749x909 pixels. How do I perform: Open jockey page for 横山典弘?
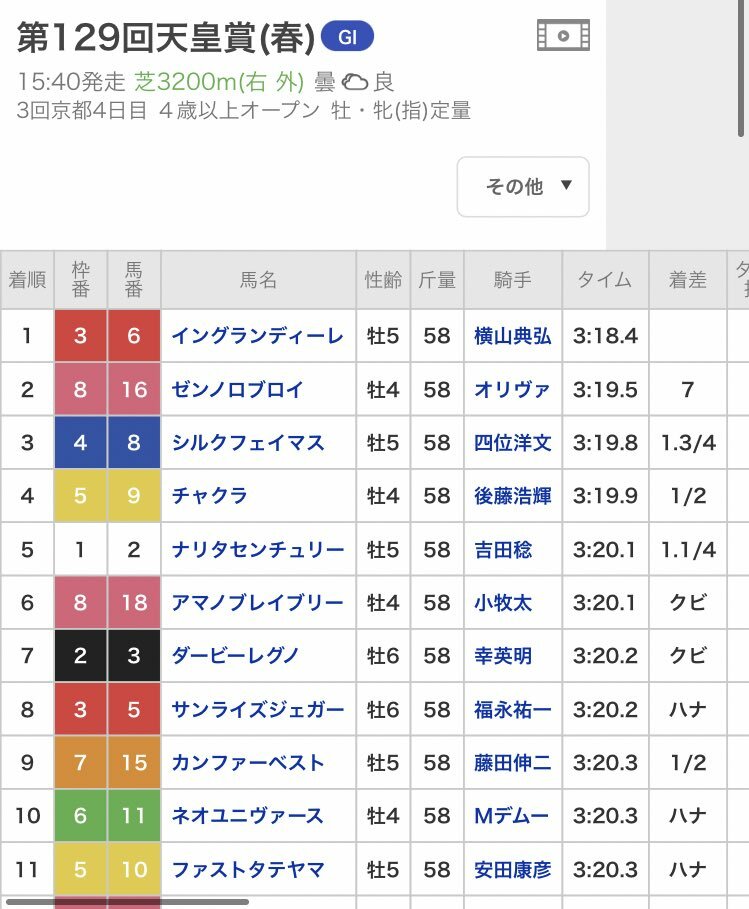[512, 336]
